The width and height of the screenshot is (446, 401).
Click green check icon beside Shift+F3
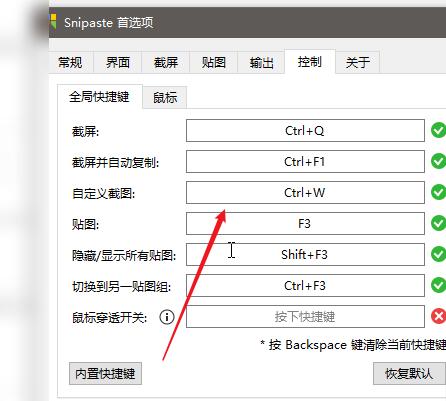pyautogui.click(x=438, y=254)
